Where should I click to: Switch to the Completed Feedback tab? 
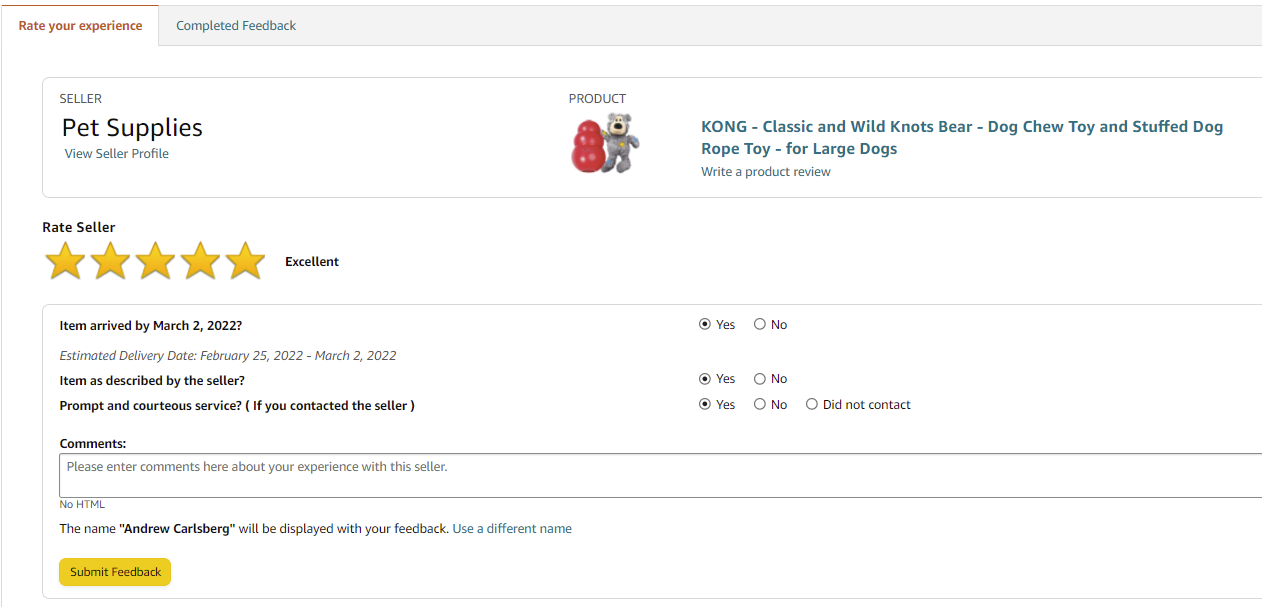pyautogui.click(x=236, y=26)
